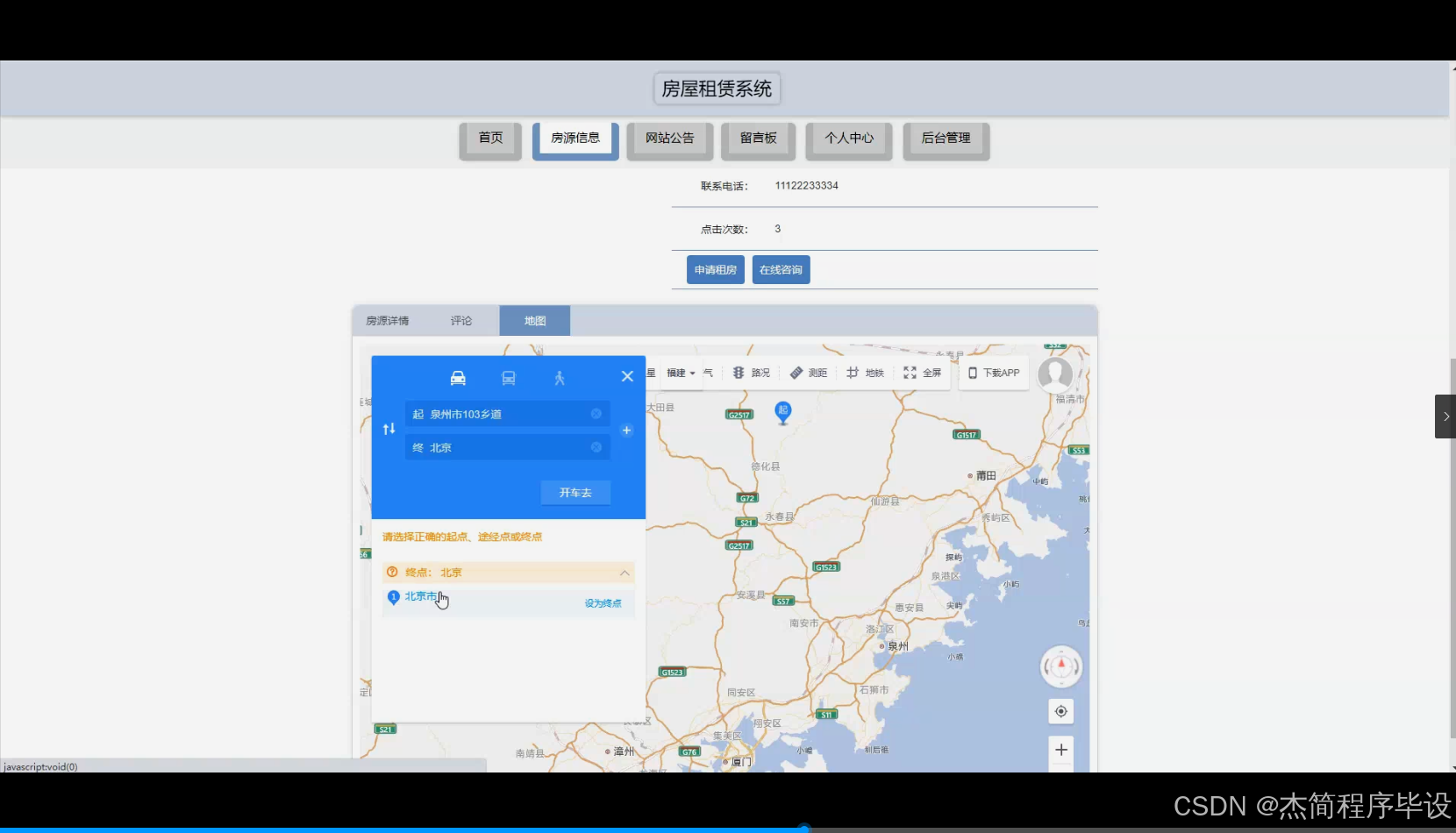
Task: Activate the 测距 distance measure tool
Action: click(809, 373)
